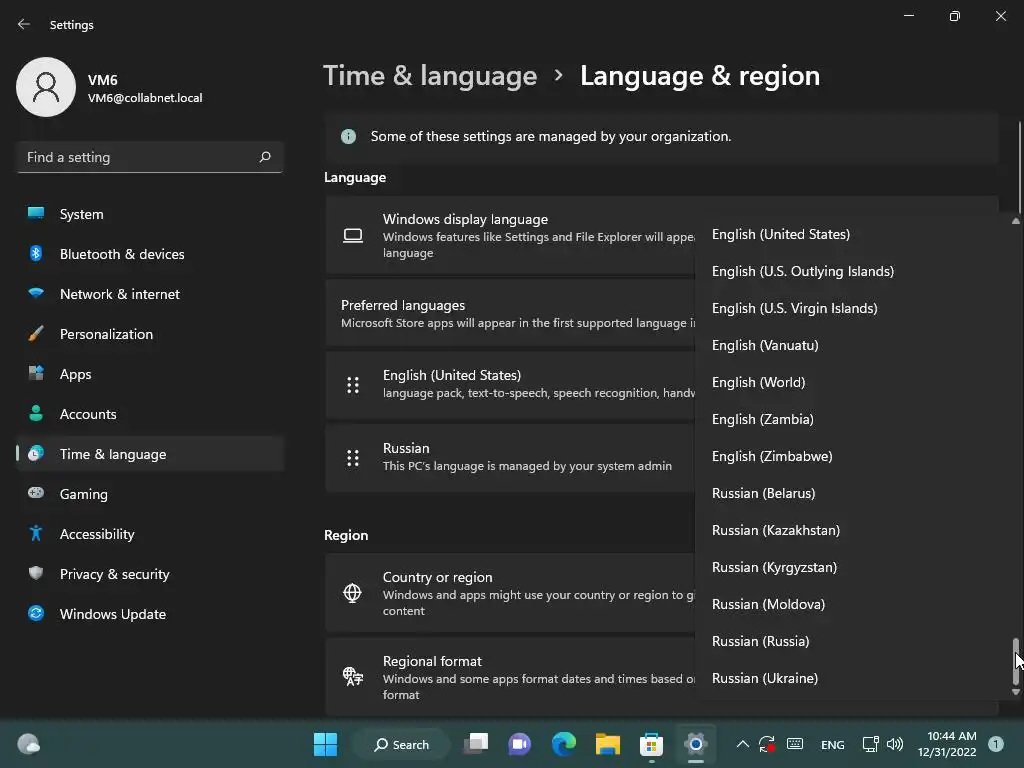This screenshot has height=768, width=1024.
Task: Choose English (U.S. Virgin Islands)
Action: click(854, 308)
